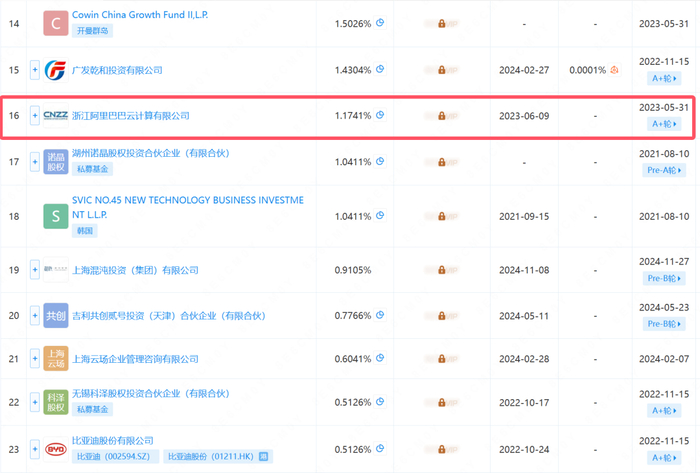Click the BYD logo thumbnail
The height and width of the screenshot is (473, 700).
pos(56,449)
